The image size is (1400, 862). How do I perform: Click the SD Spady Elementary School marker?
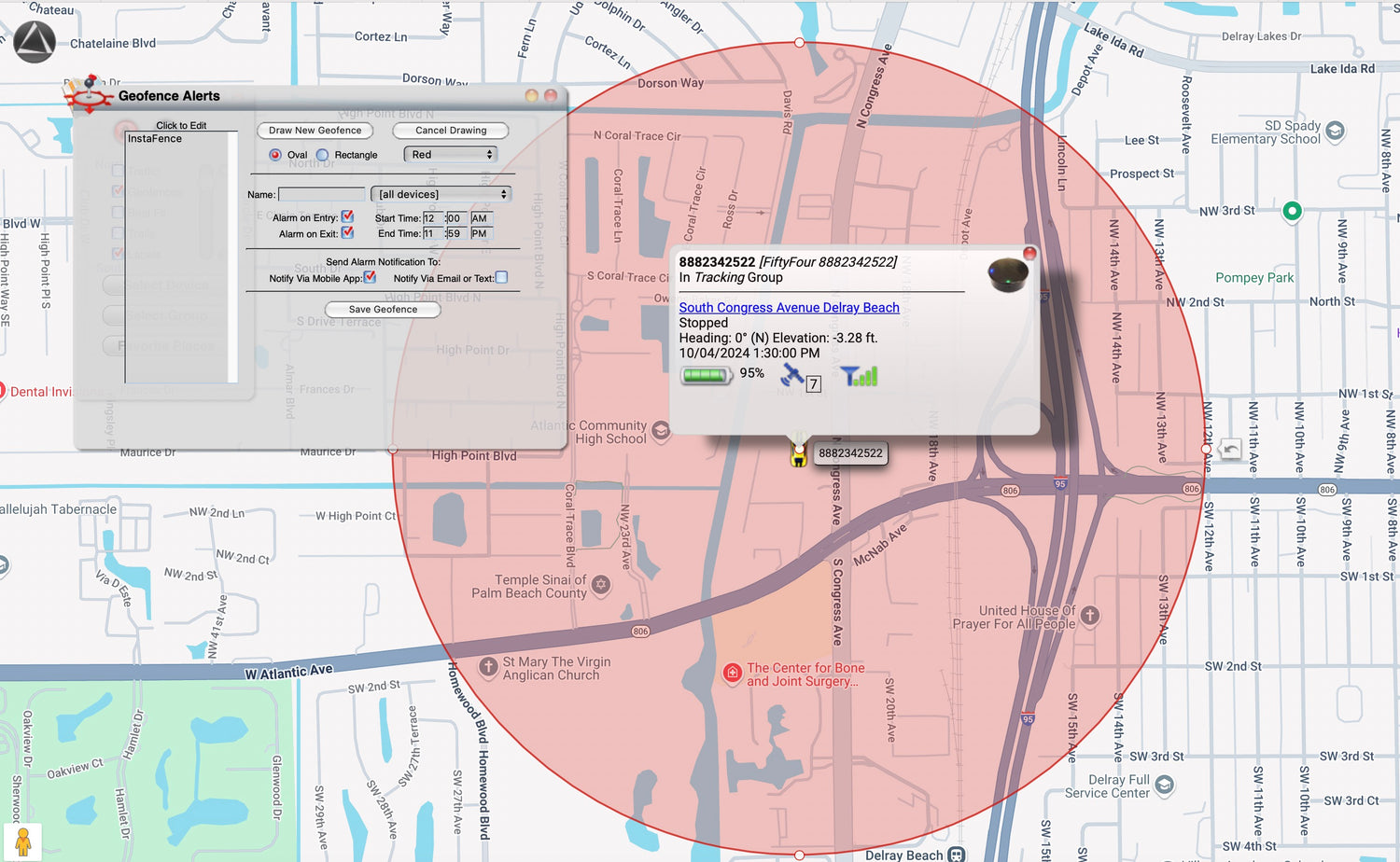[1335, 131]
